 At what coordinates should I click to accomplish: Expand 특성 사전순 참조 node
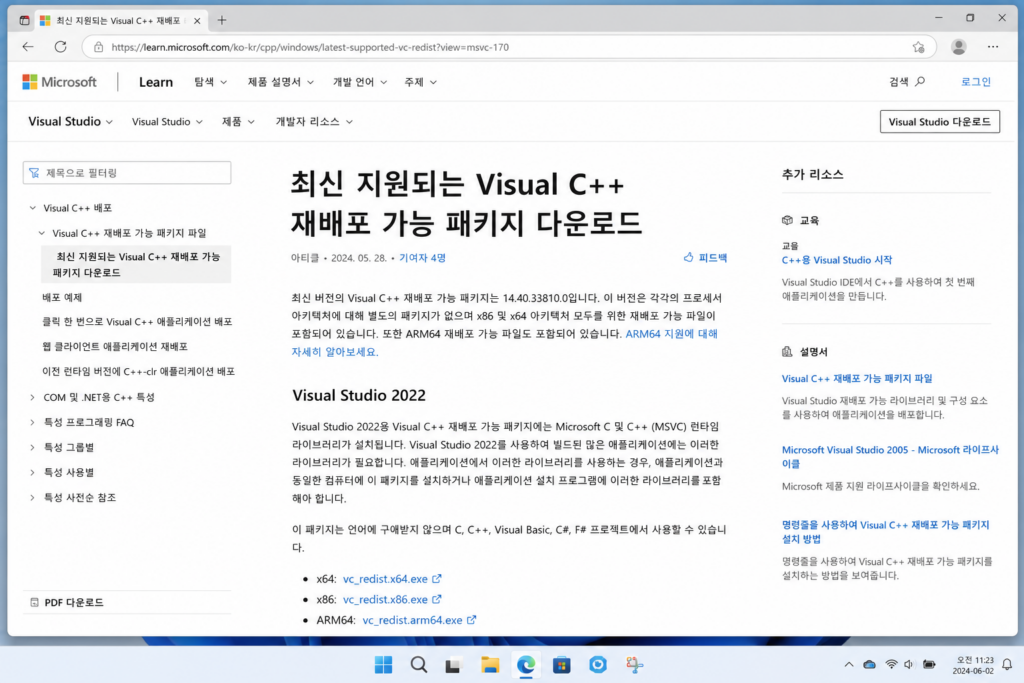(x=33, y=498)
